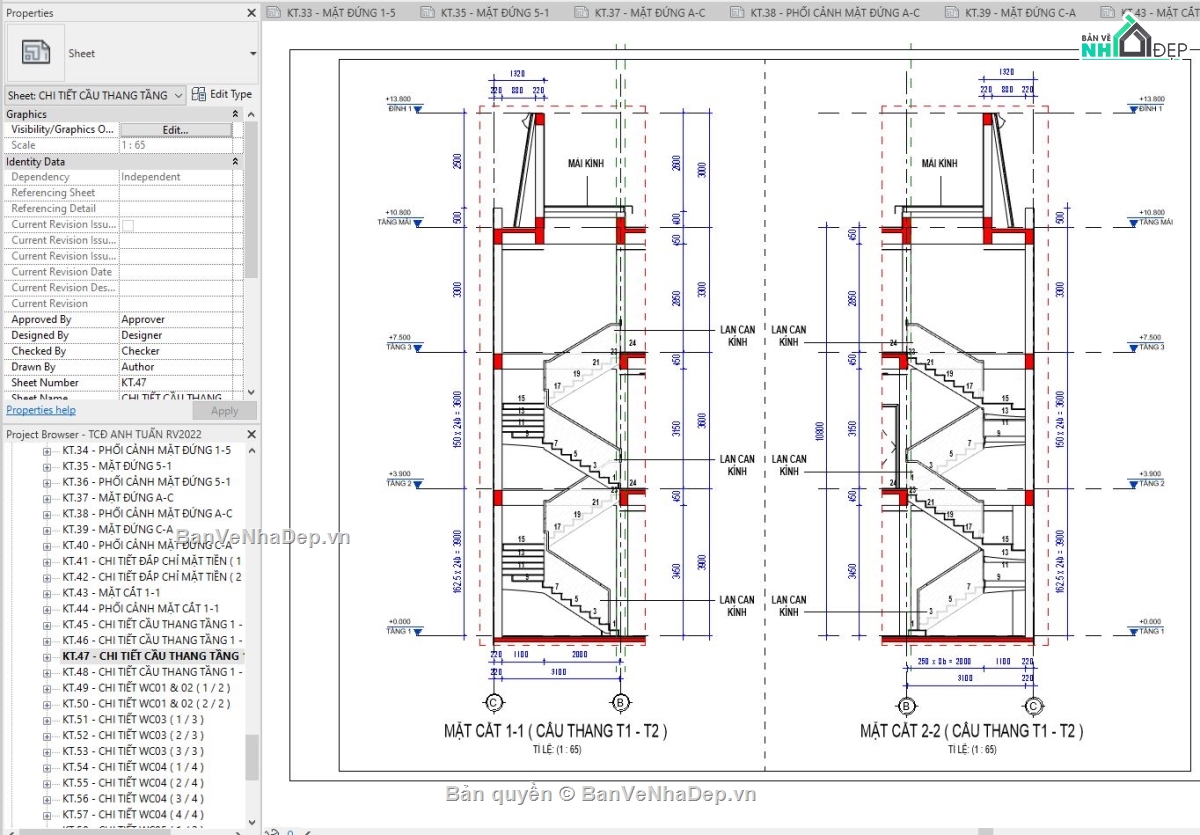The height and width of the screenshot is (835, 1200).
Task: Open the Properties help link
Action: [x=40, y=409]
